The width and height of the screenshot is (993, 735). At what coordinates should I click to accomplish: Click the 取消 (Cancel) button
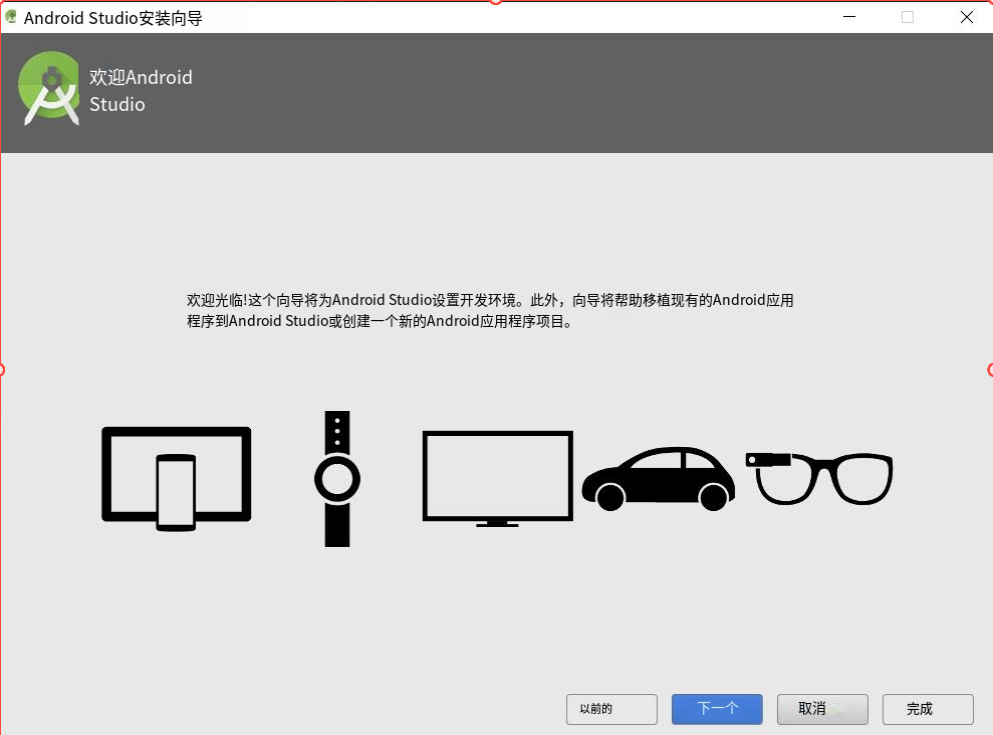(823, 709)
